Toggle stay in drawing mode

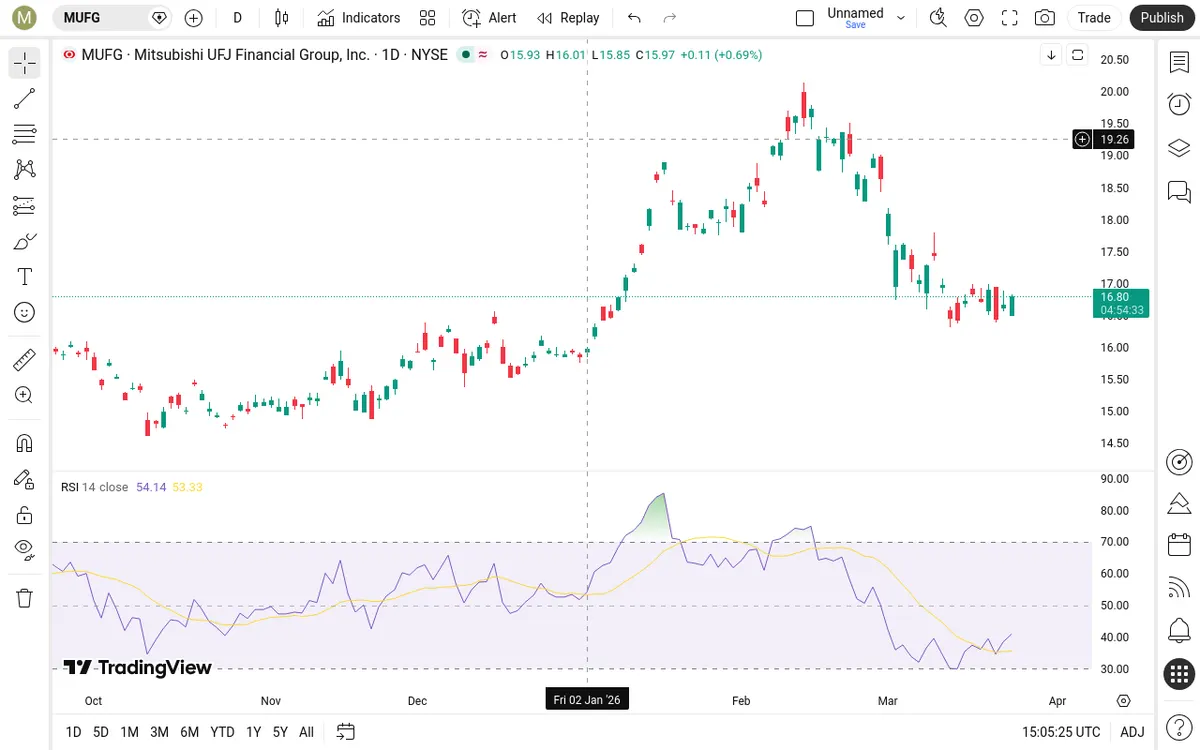(x=25, y=479)
